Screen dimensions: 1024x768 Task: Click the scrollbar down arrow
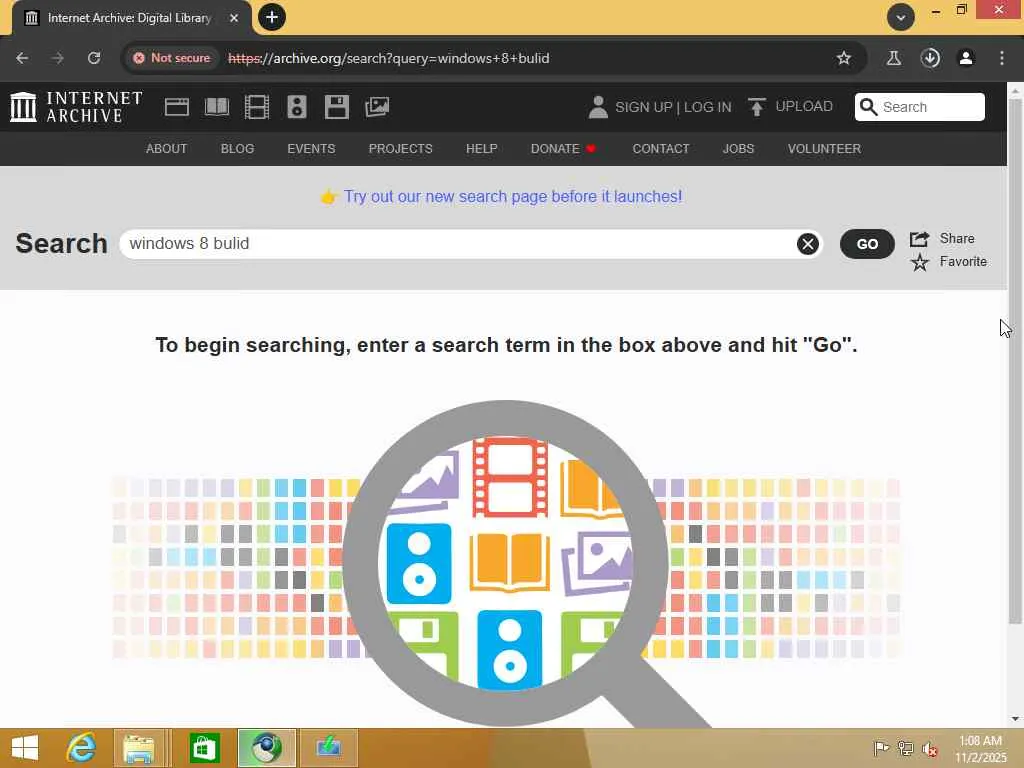(1015, 719)
